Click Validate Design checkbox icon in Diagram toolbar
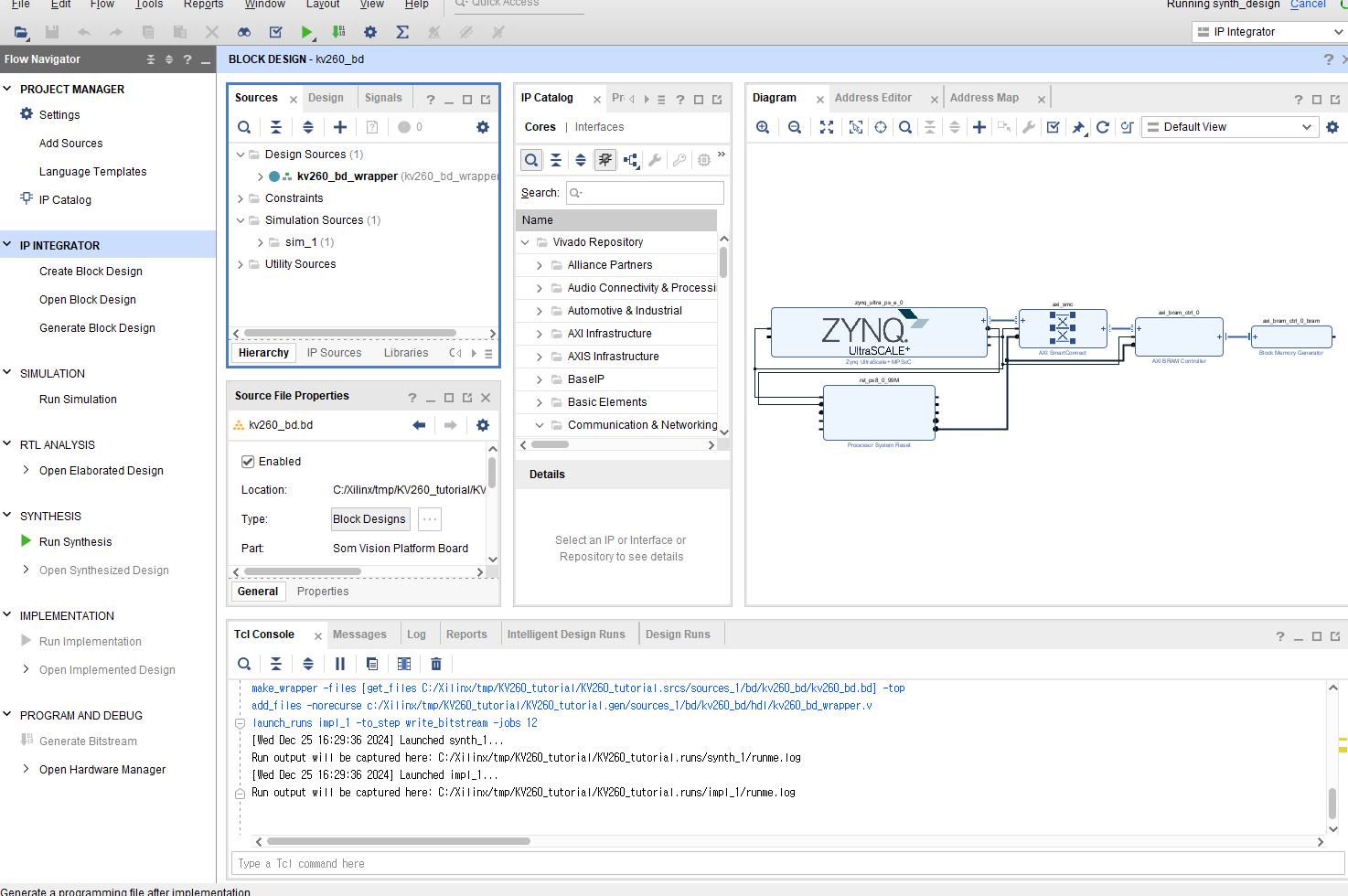Screen dimensions: 1348x896 pyautogui.click(x=1054, y=127)
